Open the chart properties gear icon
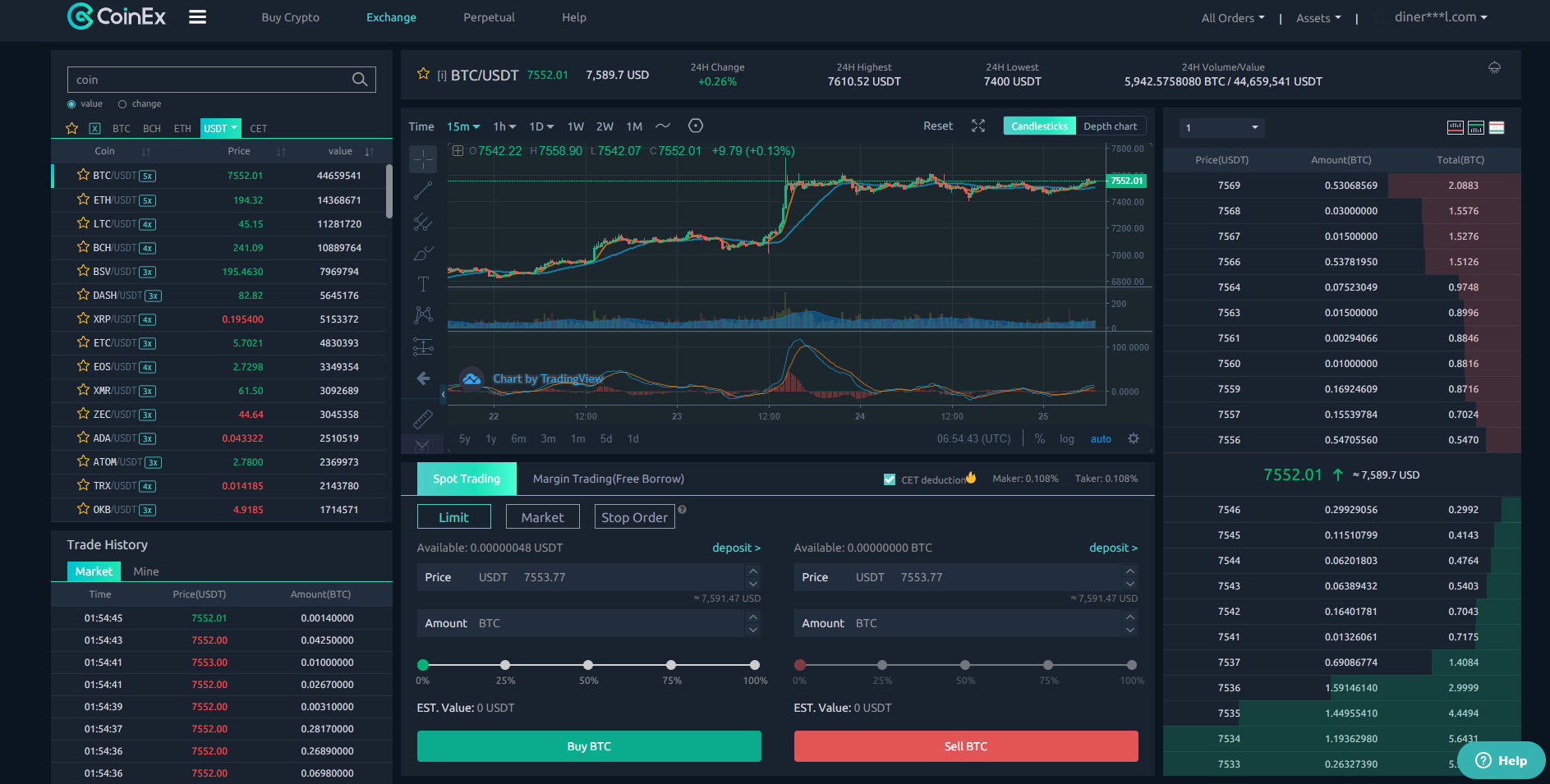Viewport: 1550px width, 784px height. (1134, 438)
